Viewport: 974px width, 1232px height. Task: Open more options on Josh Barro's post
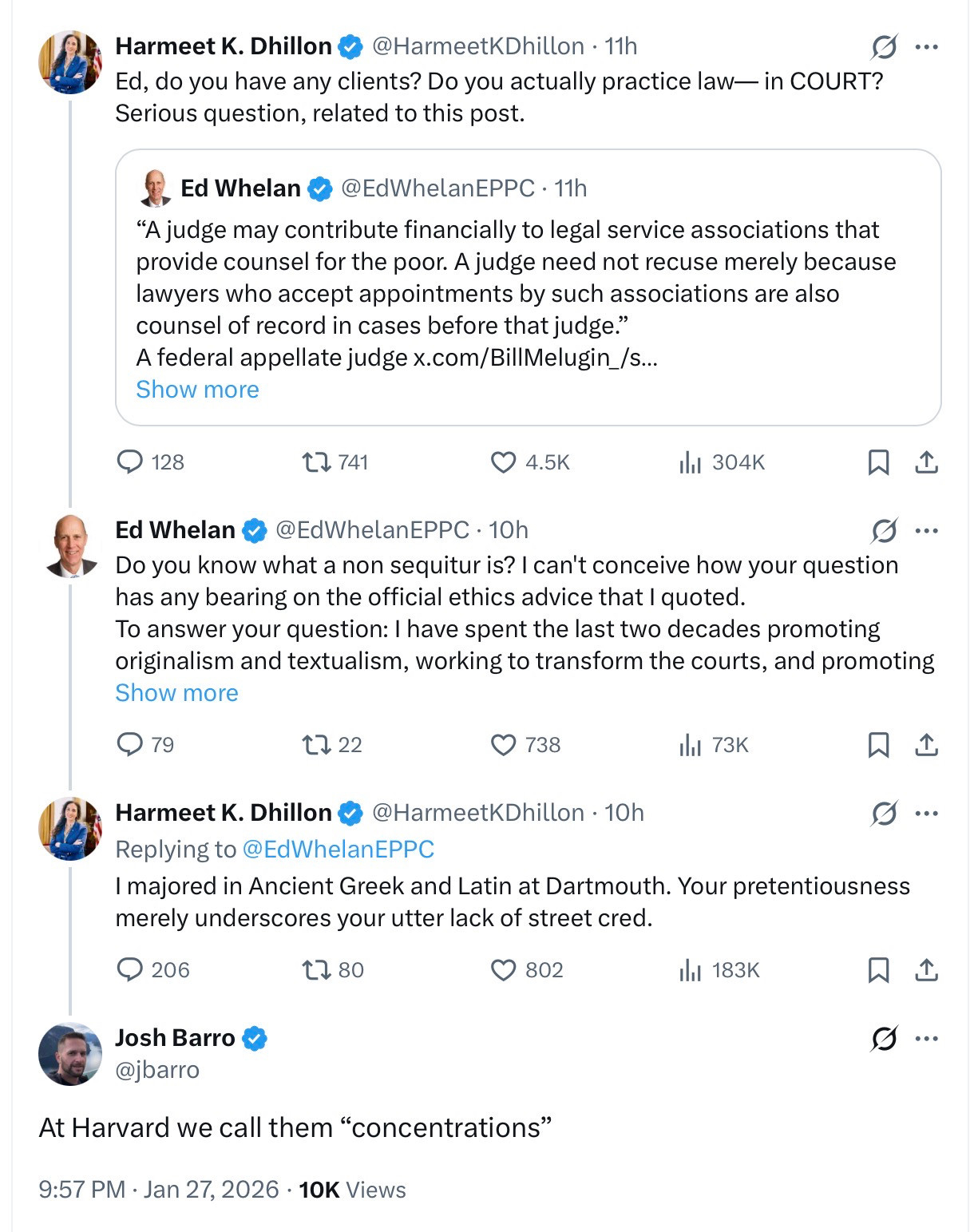click(x=927, y=1039)
